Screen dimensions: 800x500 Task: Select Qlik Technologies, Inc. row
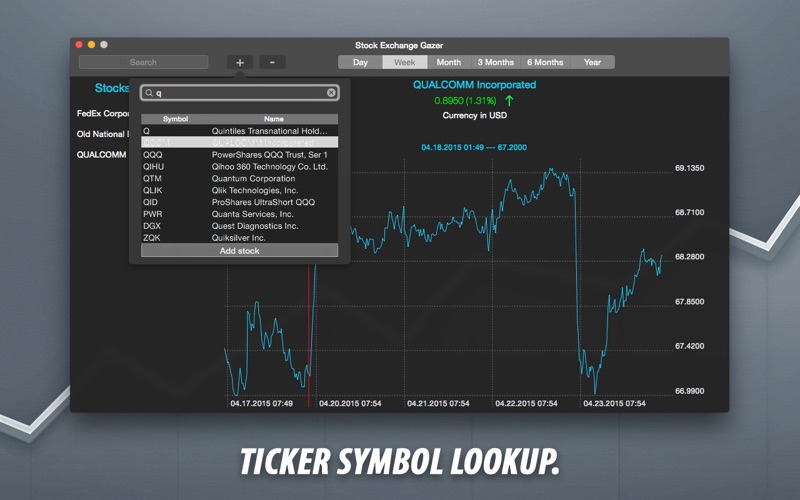tap(239, 190)
